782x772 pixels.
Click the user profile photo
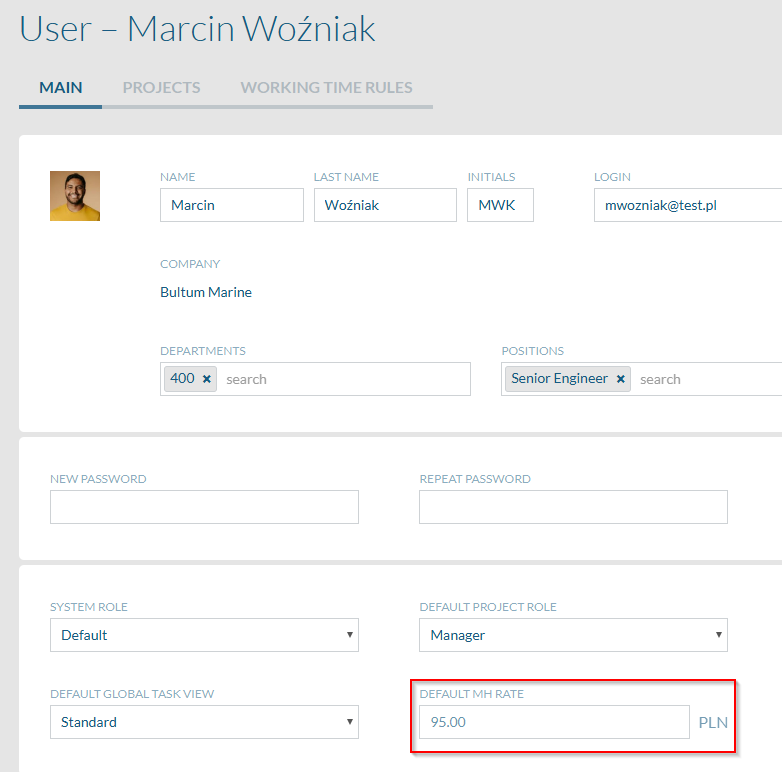[75, 196]
